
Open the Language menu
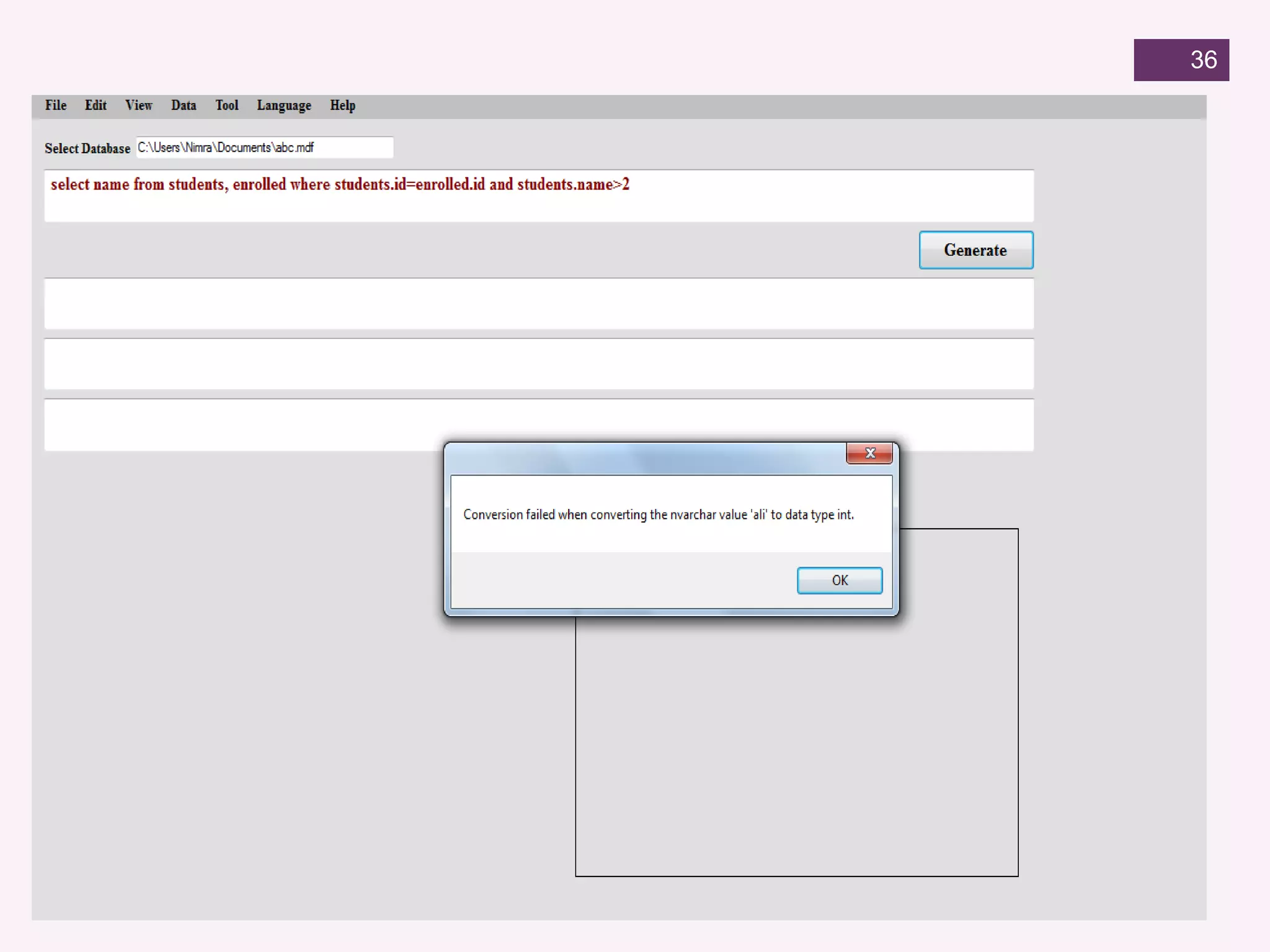click(x=284, y=105)
